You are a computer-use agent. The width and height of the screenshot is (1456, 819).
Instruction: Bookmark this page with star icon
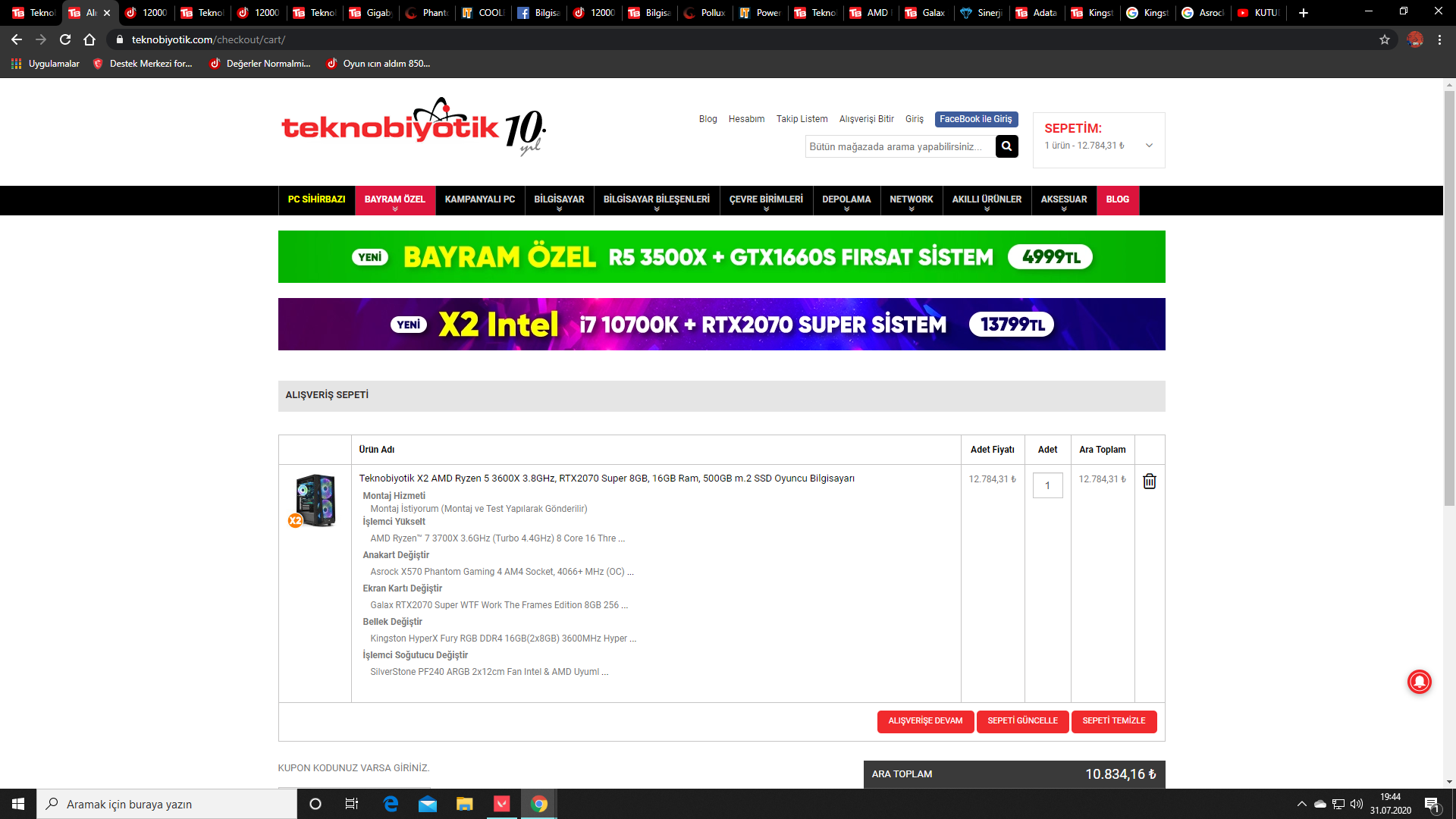tap(1384, 39)
